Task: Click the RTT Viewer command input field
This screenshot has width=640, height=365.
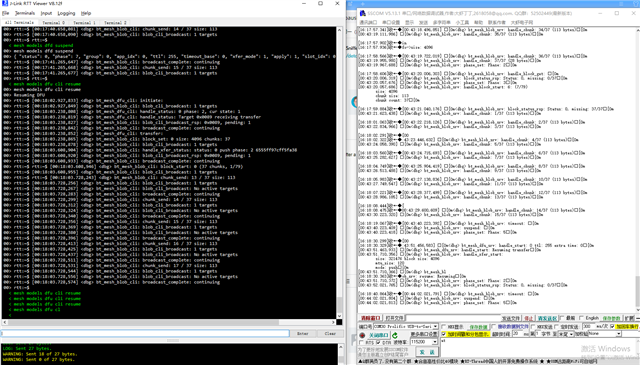Action: [x=145, y=334]
